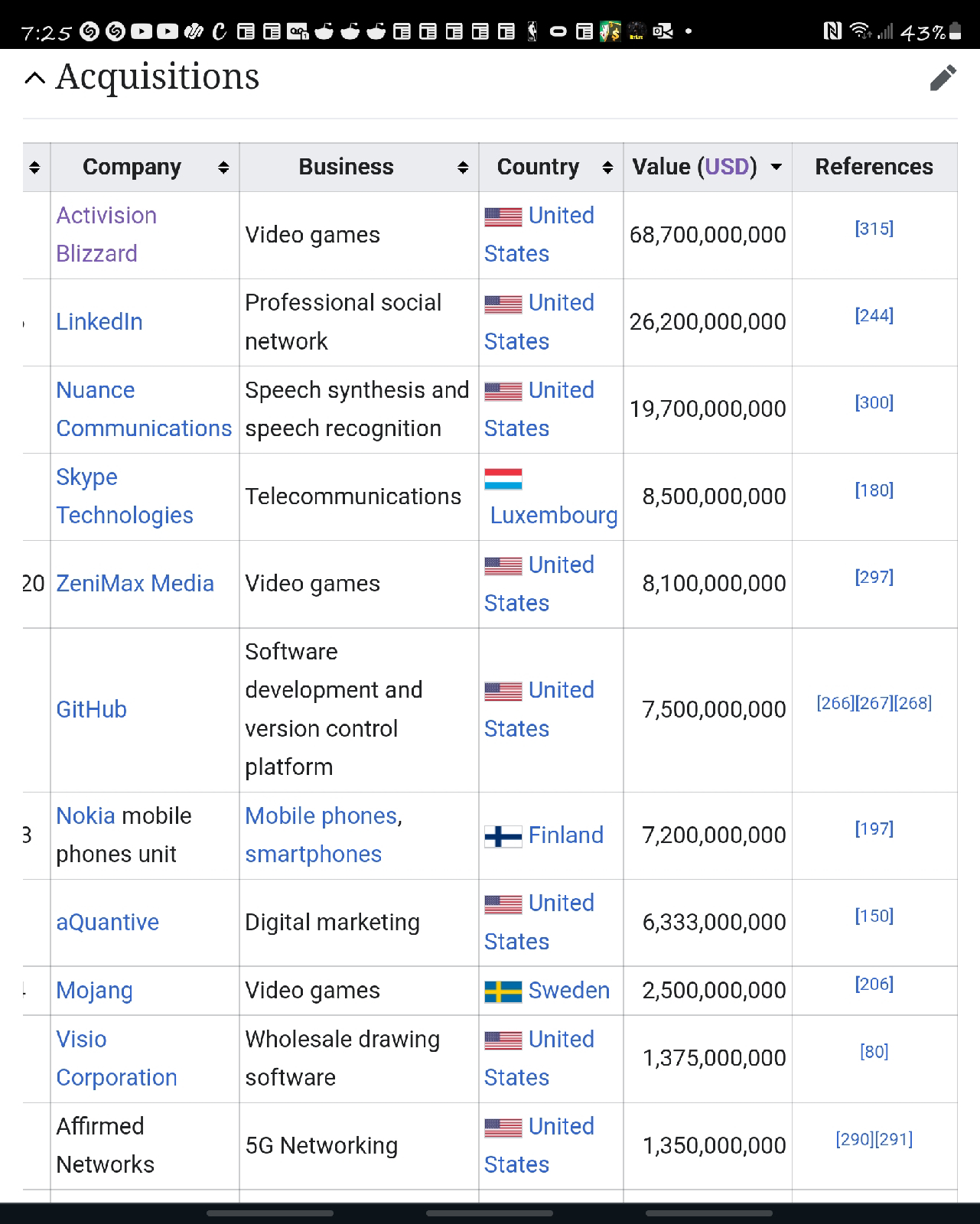
Task: Tap the Outlook notification icon
Action: (663, 31)
